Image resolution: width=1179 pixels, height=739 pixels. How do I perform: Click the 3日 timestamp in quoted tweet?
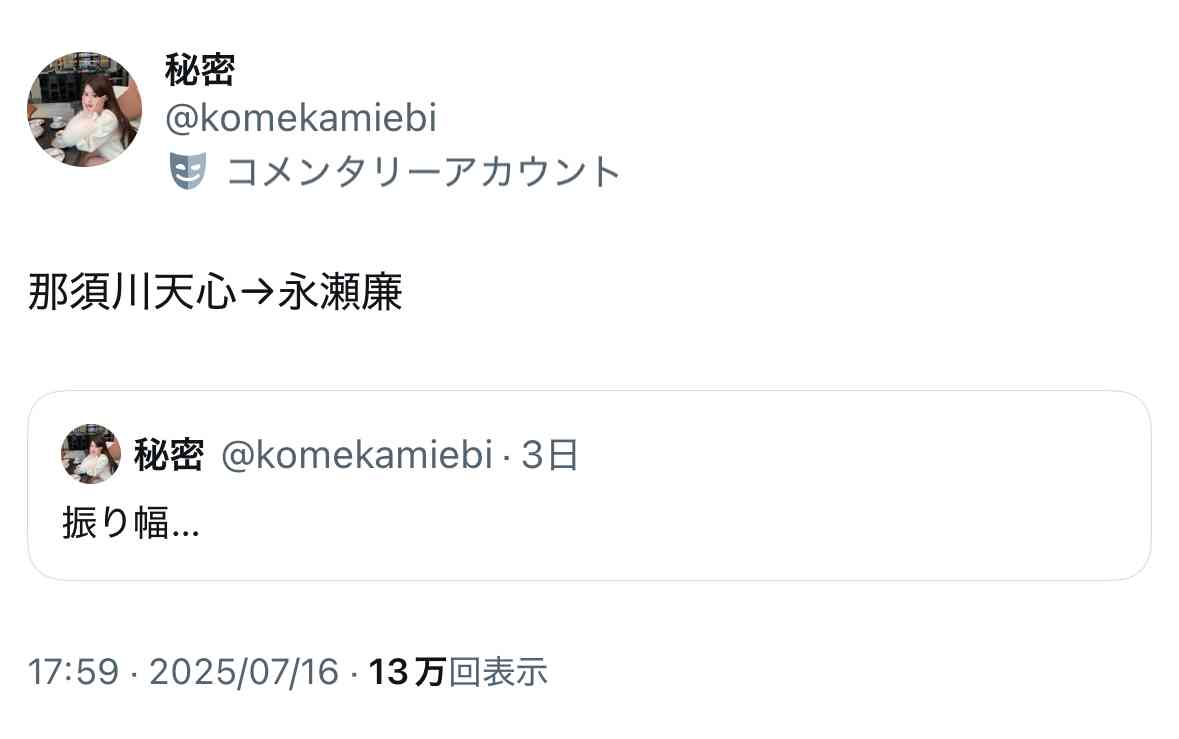(550, 455)
